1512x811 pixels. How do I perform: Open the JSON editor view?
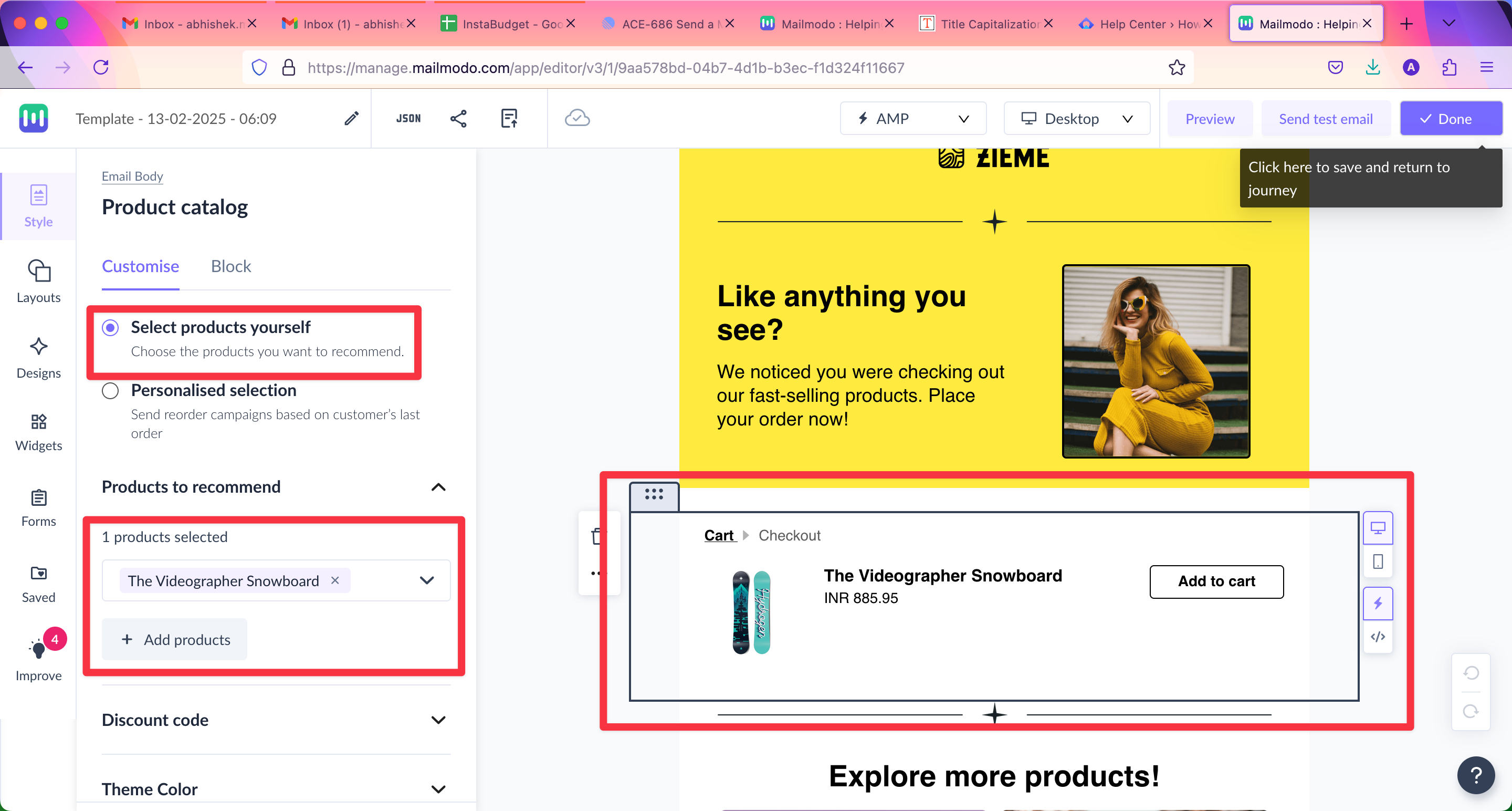click(408, 118)
